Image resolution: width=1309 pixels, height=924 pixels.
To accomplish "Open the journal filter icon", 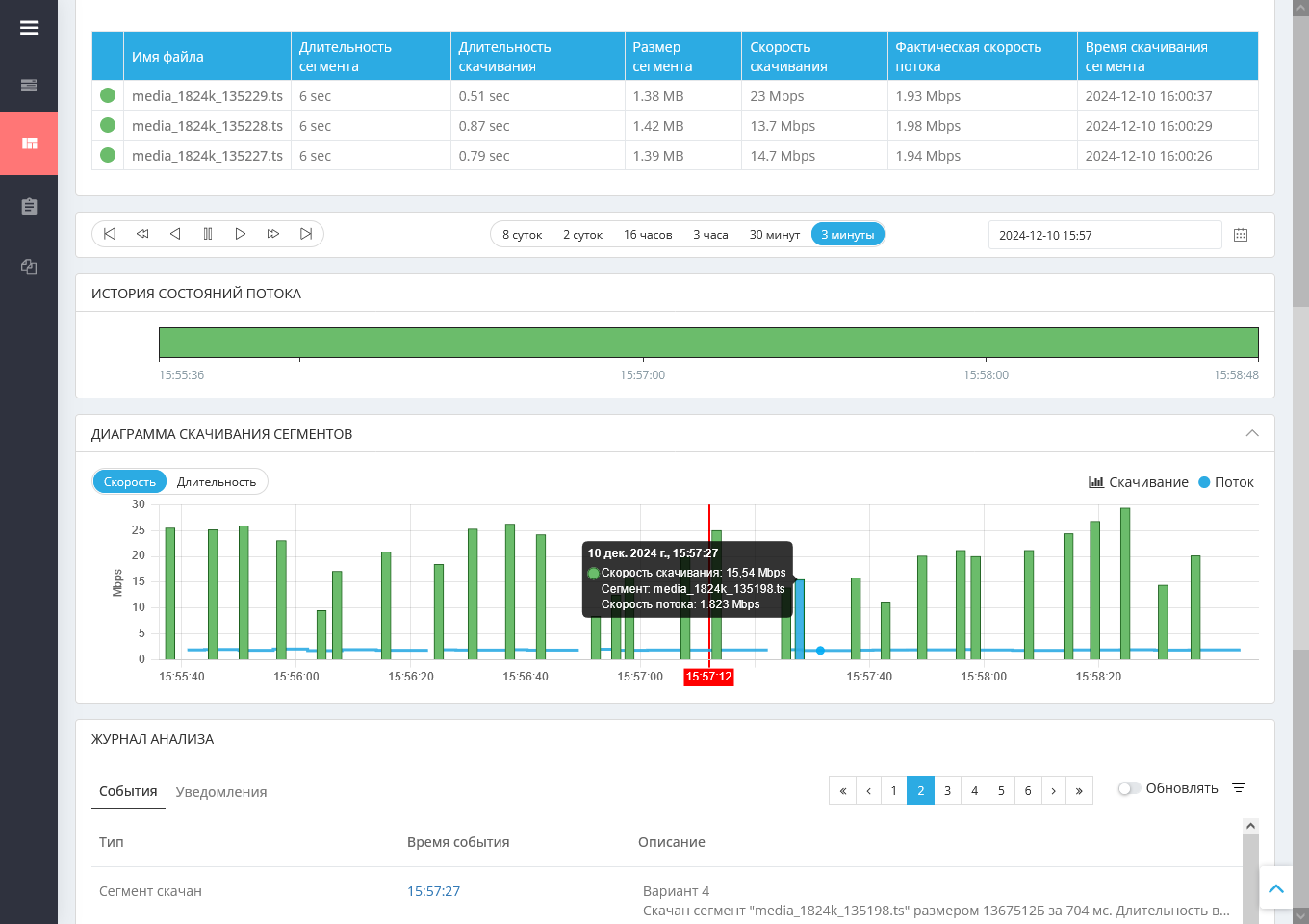I will point(1239,788).
